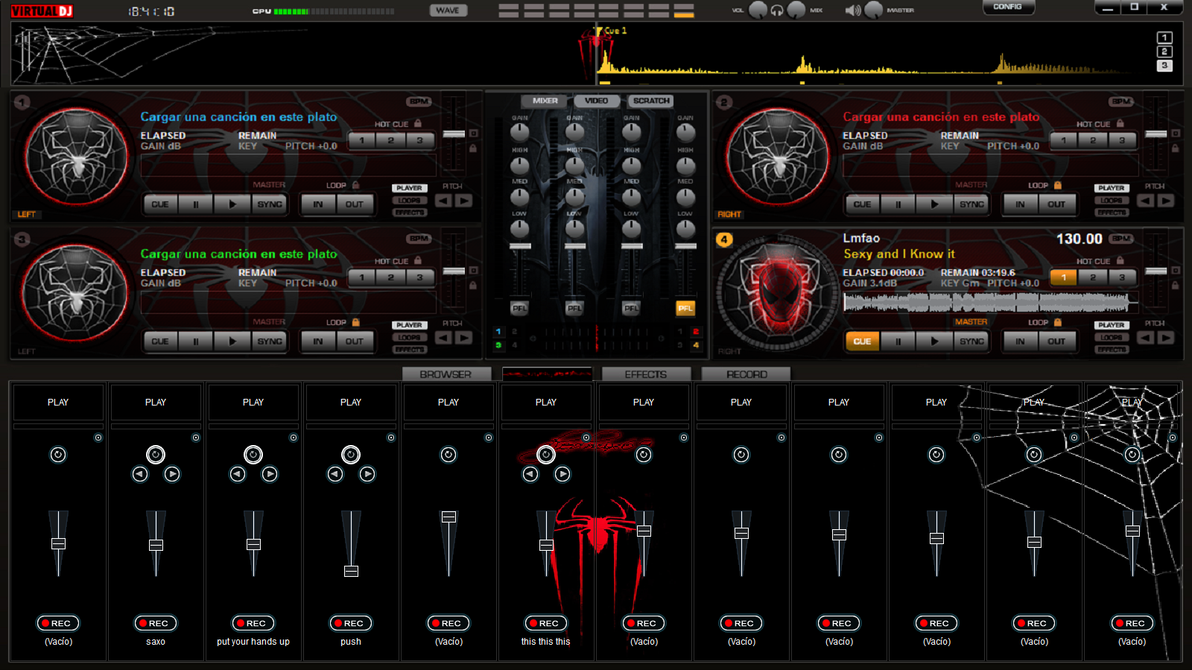Trigger hot cue 2 on deck 1

pos(390,140)
